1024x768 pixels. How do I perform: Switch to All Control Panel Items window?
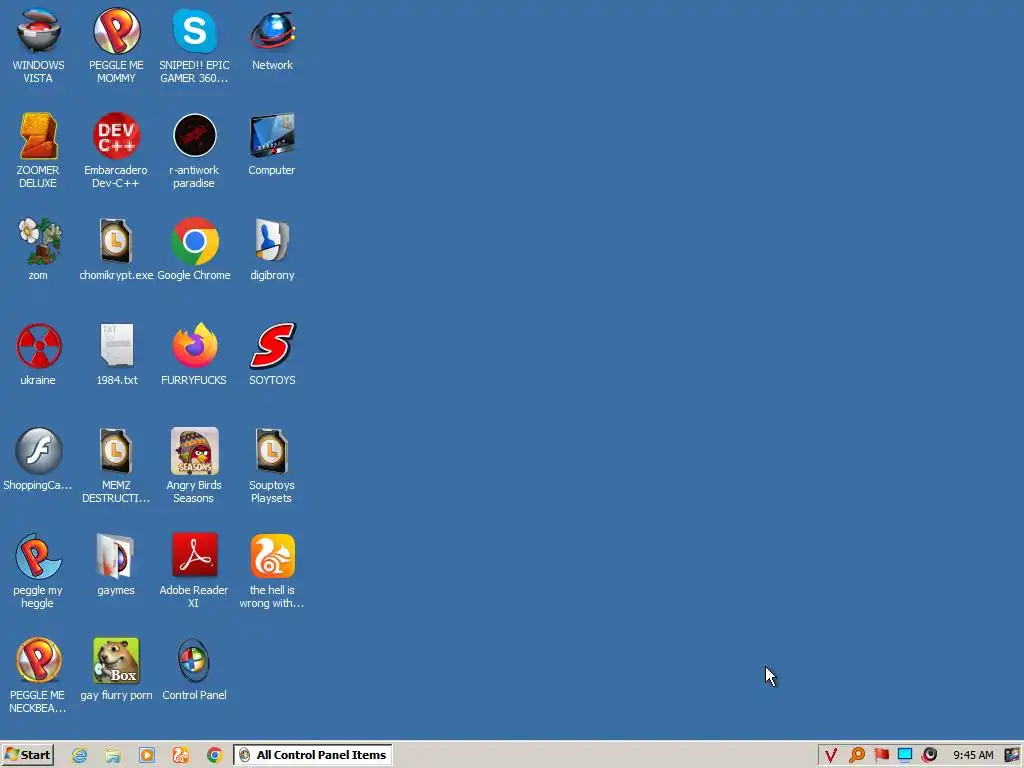(x=313, y=755)
